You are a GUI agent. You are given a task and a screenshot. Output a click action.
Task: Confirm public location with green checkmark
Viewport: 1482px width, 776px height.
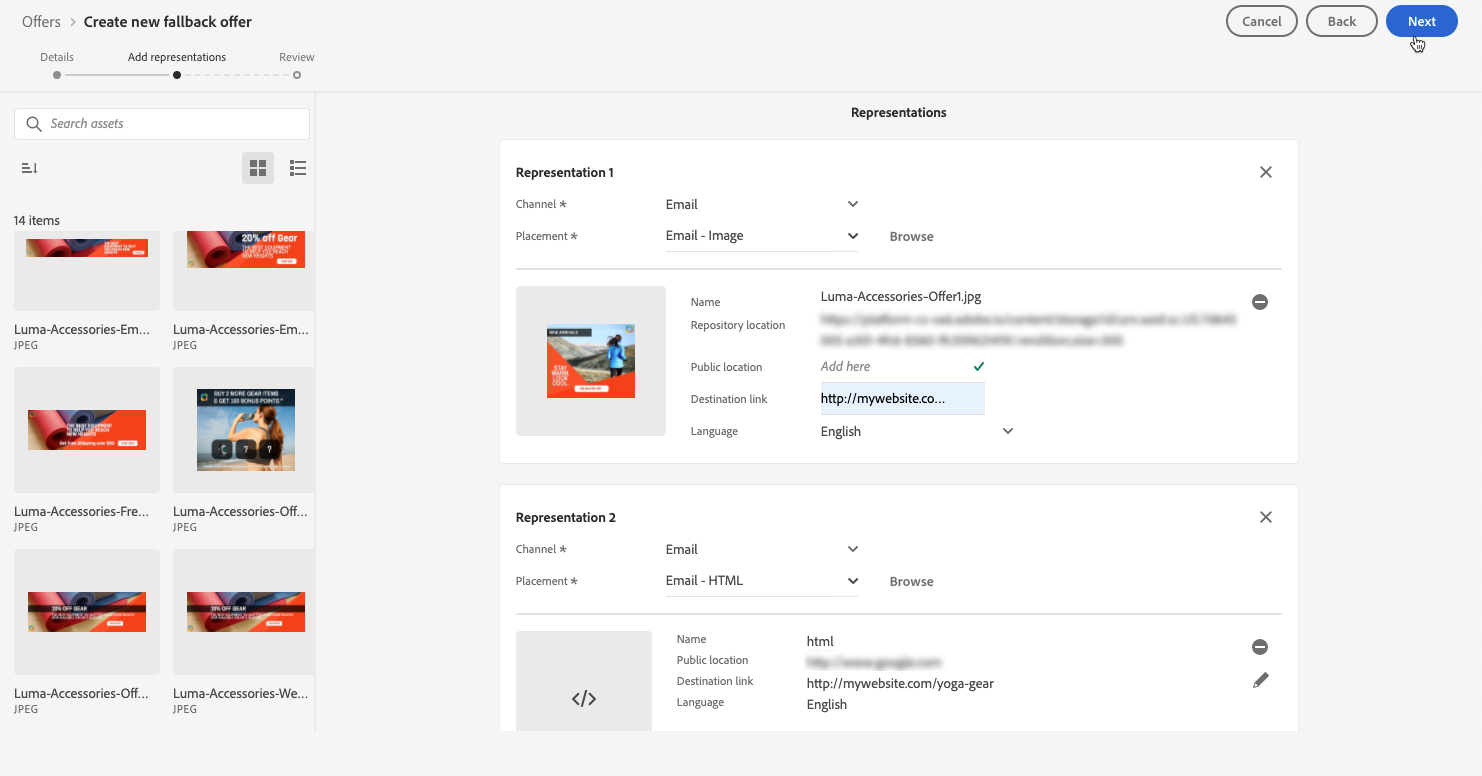pyautogui.click(x=979, y=366)
